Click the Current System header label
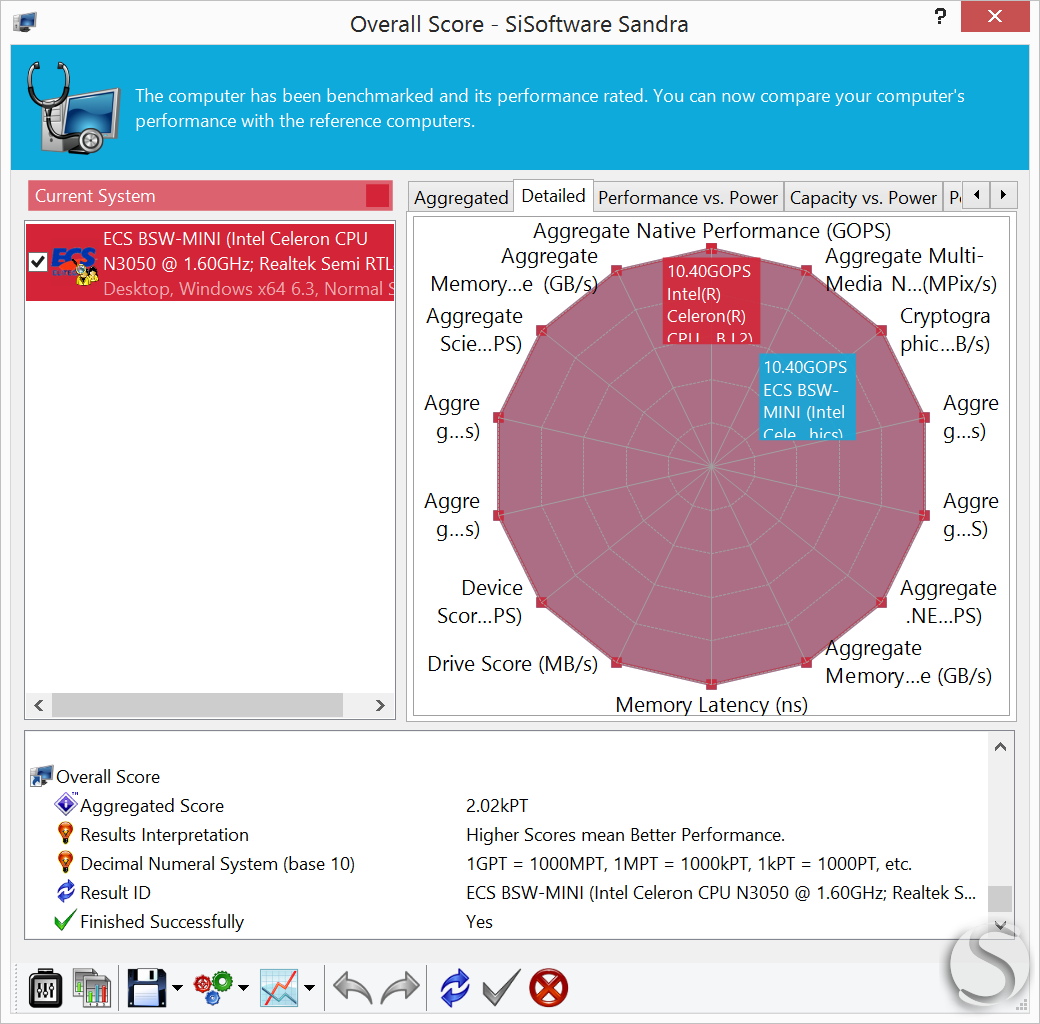The height and width of the screenshot is (1024, 1040). [x=95, y=196]
